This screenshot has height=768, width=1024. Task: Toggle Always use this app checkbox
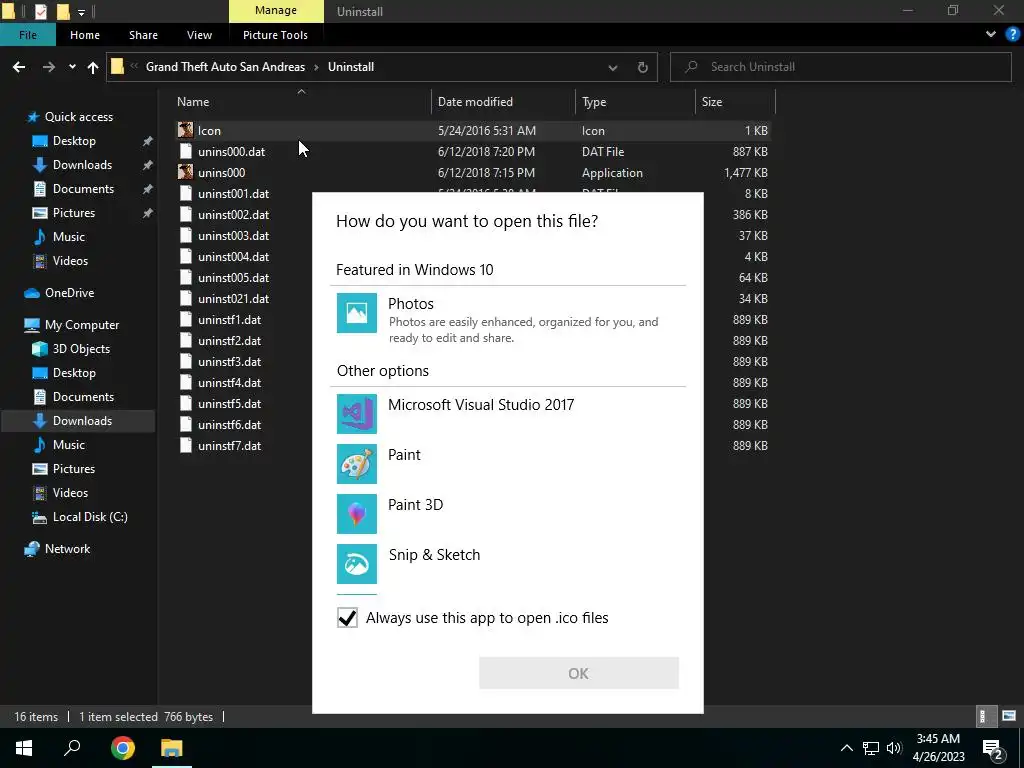click(x=347, y=618)
